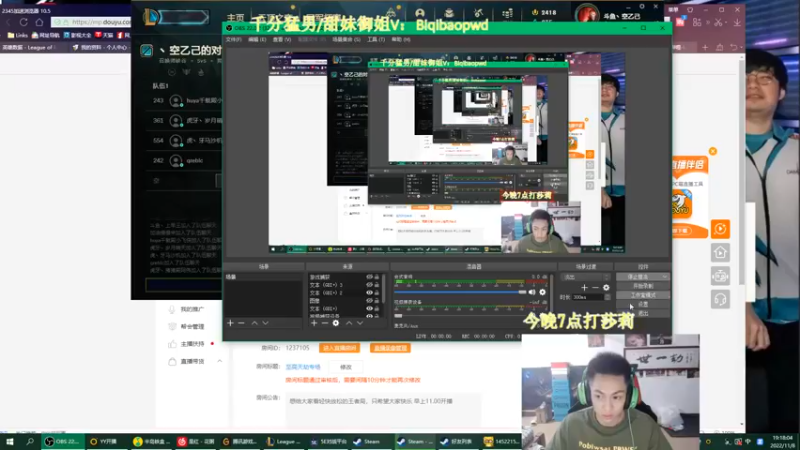
Task: Open OBS from the Windows taskbar
Action: pos(62,442)
